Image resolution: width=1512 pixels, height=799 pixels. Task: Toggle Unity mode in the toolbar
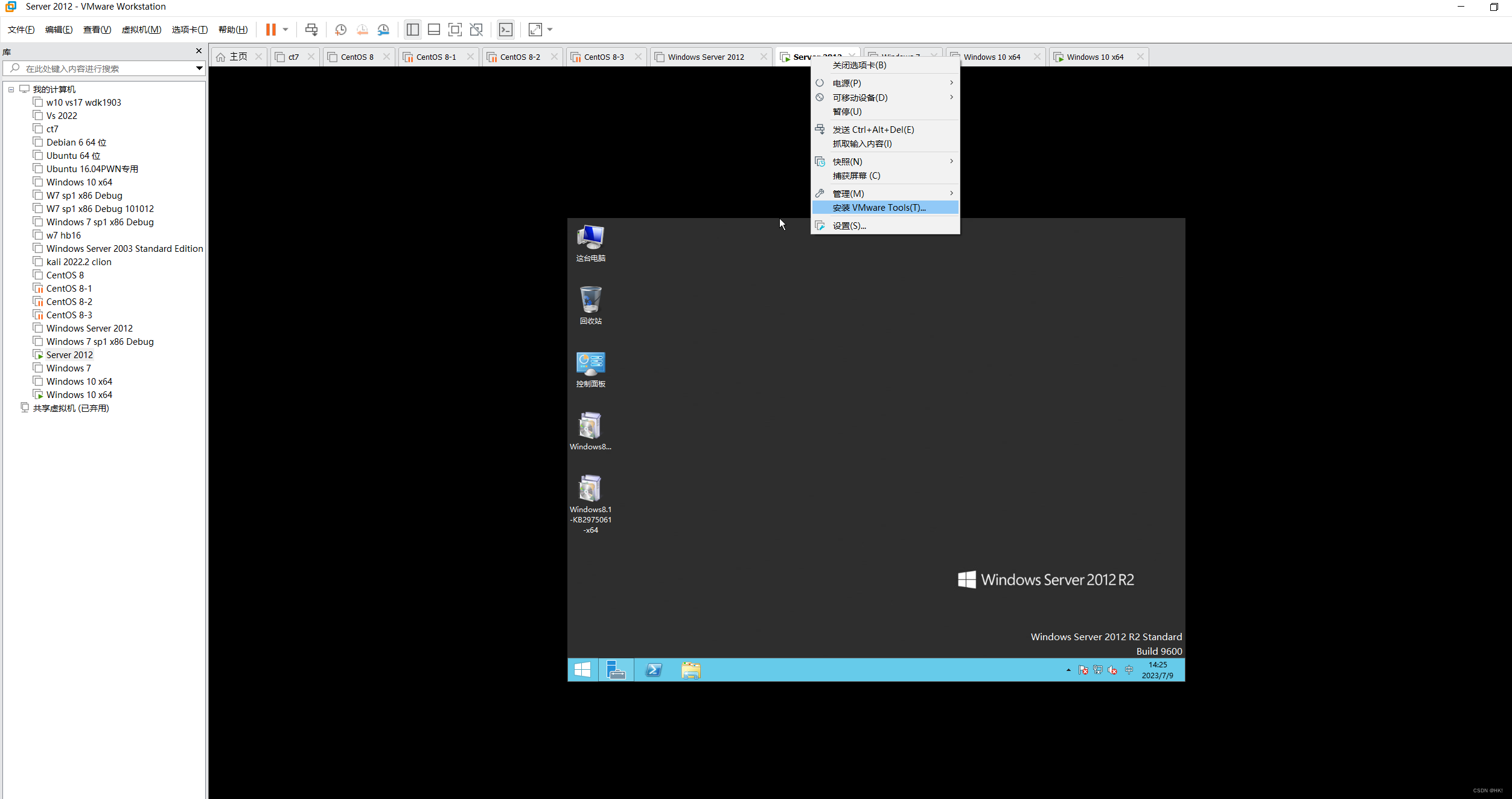476,29
